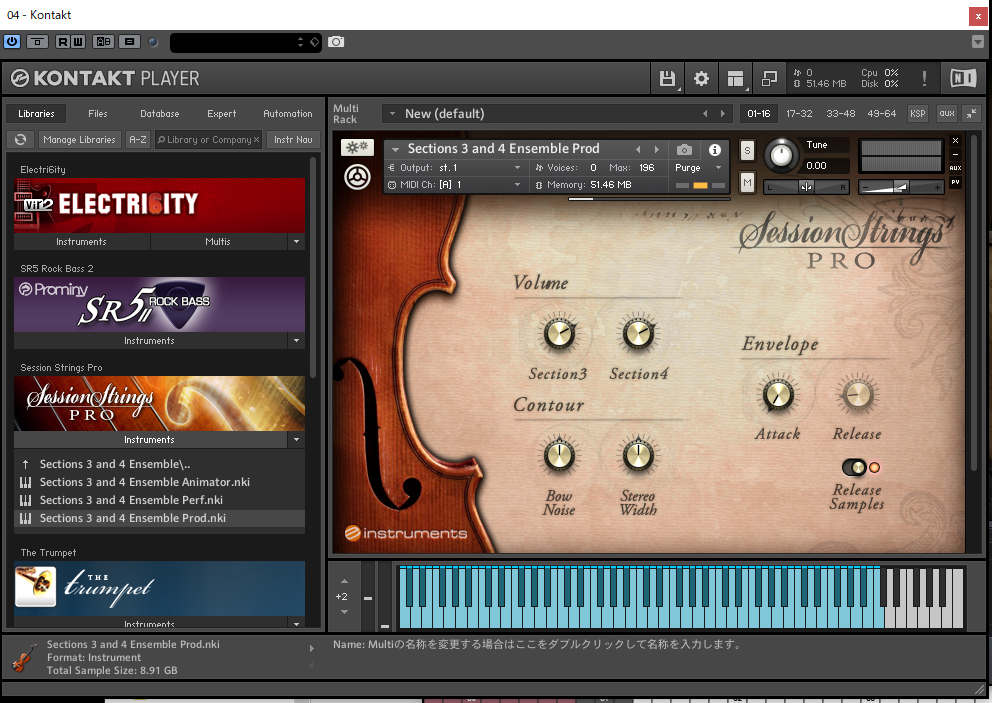Click the instrument info icon
Image resolution: width=992 pixels, height=703 pixels.
pos(715,150)
